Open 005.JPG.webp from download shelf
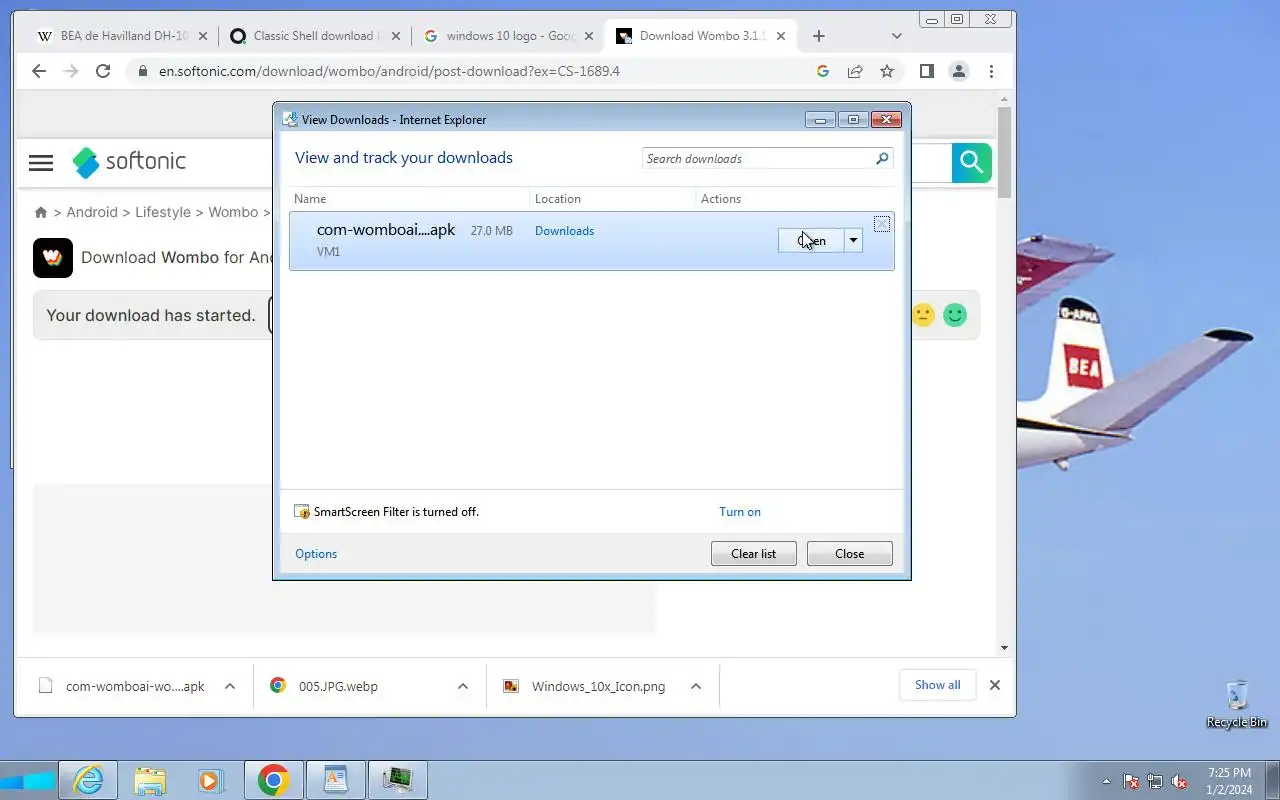This screenshot has width=1280, height=800. 339,686
